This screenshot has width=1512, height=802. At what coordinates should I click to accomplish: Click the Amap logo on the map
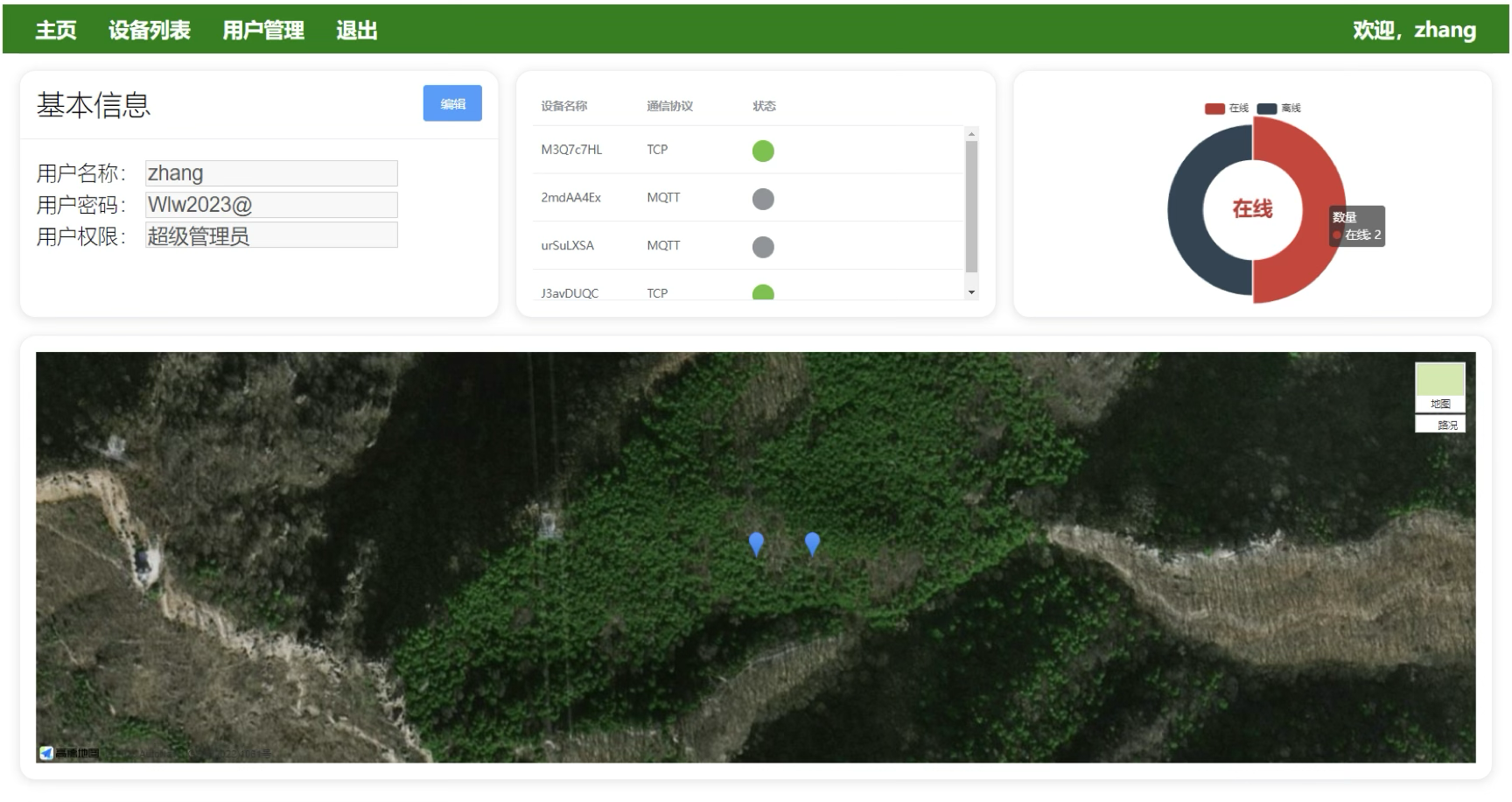click(68, 753)
